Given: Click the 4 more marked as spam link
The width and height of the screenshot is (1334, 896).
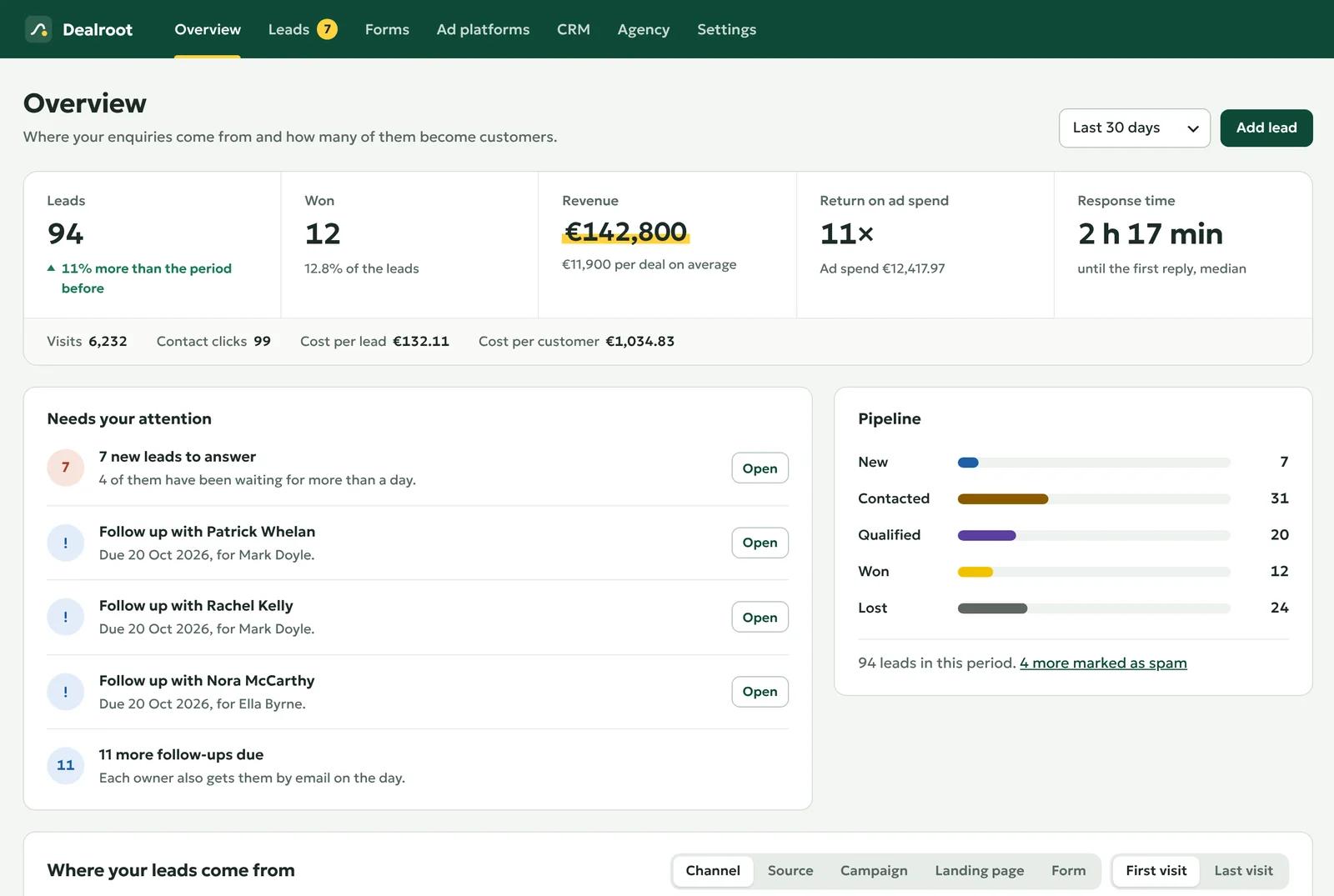Looking at the screenshot, I should 1103,663.
